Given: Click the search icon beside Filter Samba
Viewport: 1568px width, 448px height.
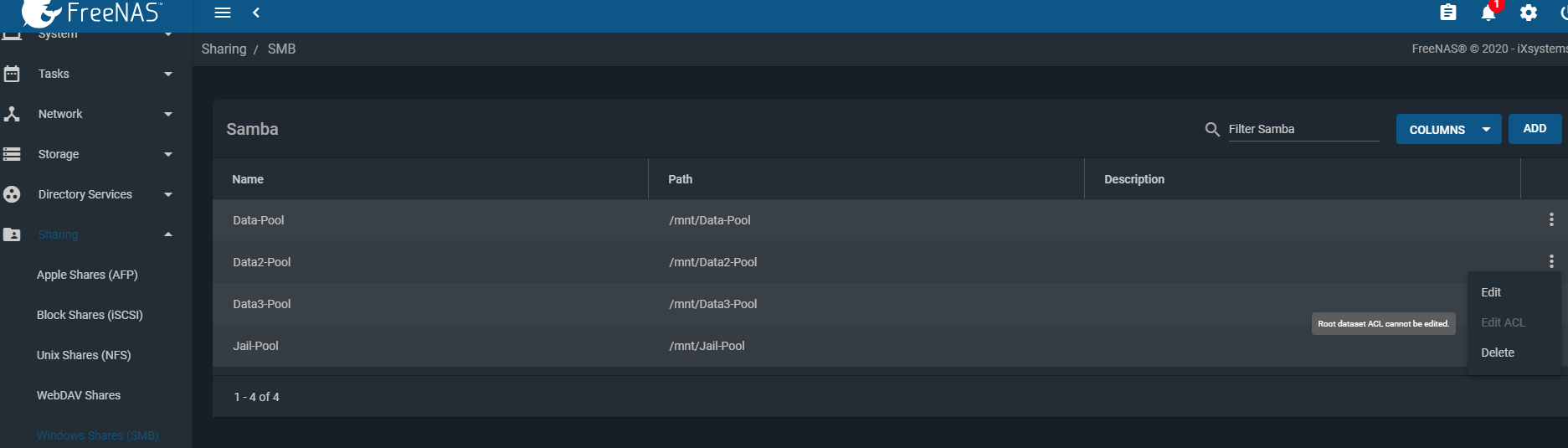Looking at the screenshot, I should point(1212,130).
